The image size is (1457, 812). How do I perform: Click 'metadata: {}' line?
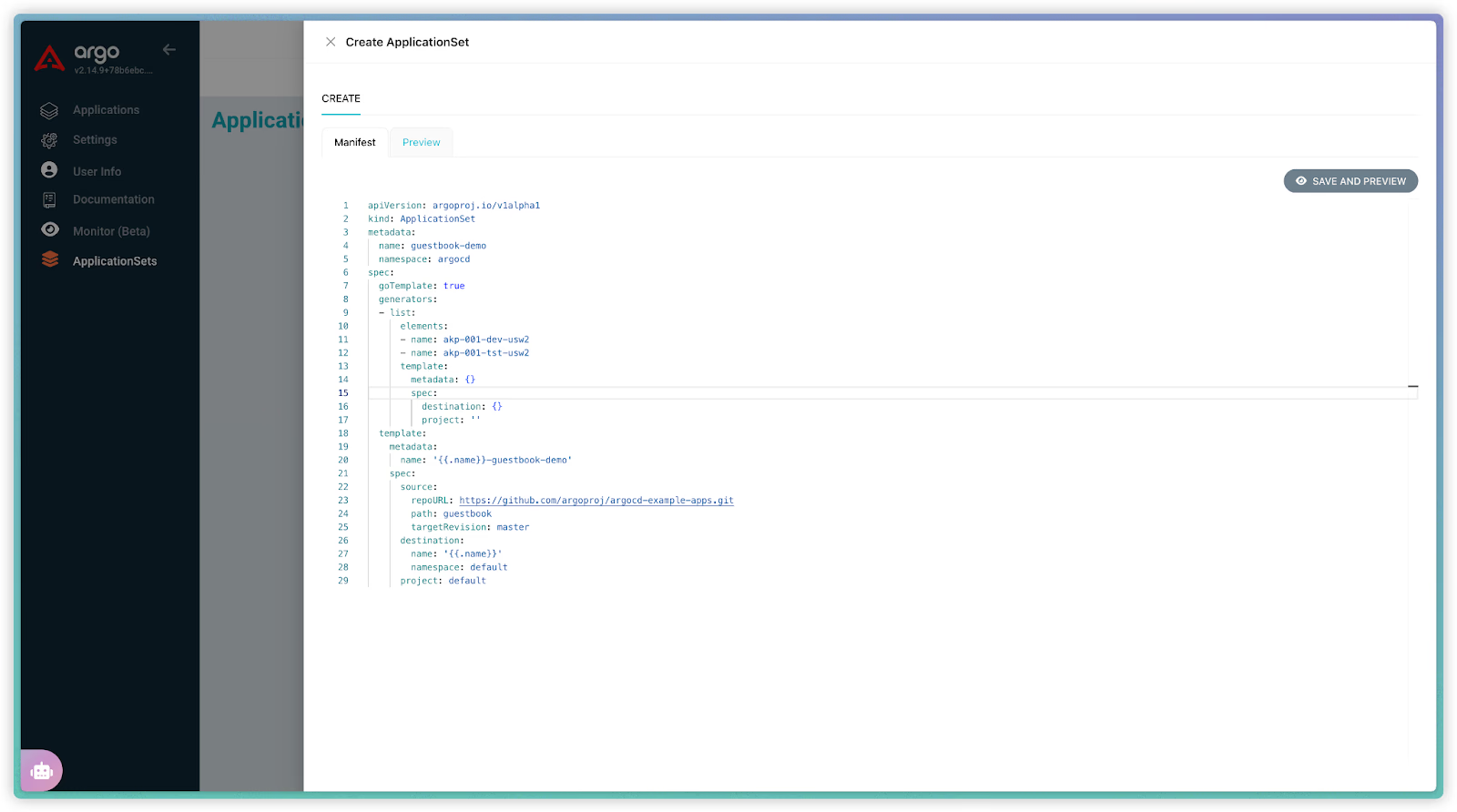(x=443, y=380)
